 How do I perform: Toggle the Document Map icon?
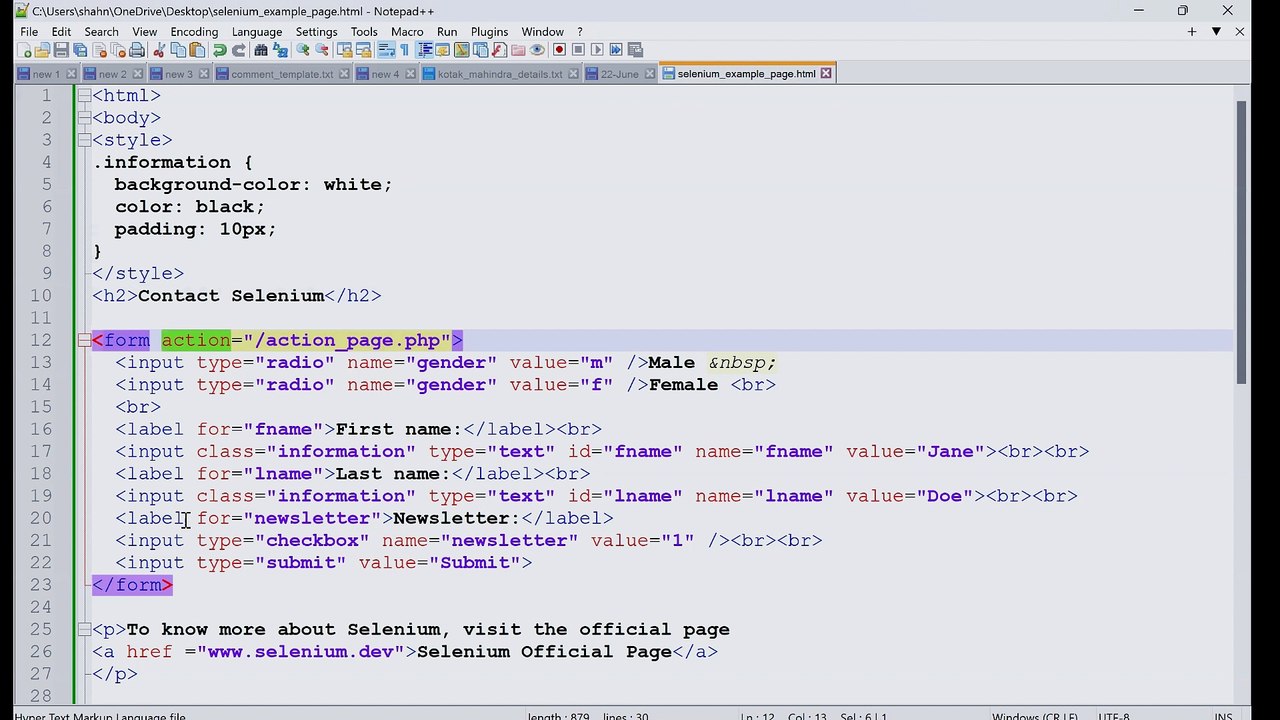(x=461, y=50)
